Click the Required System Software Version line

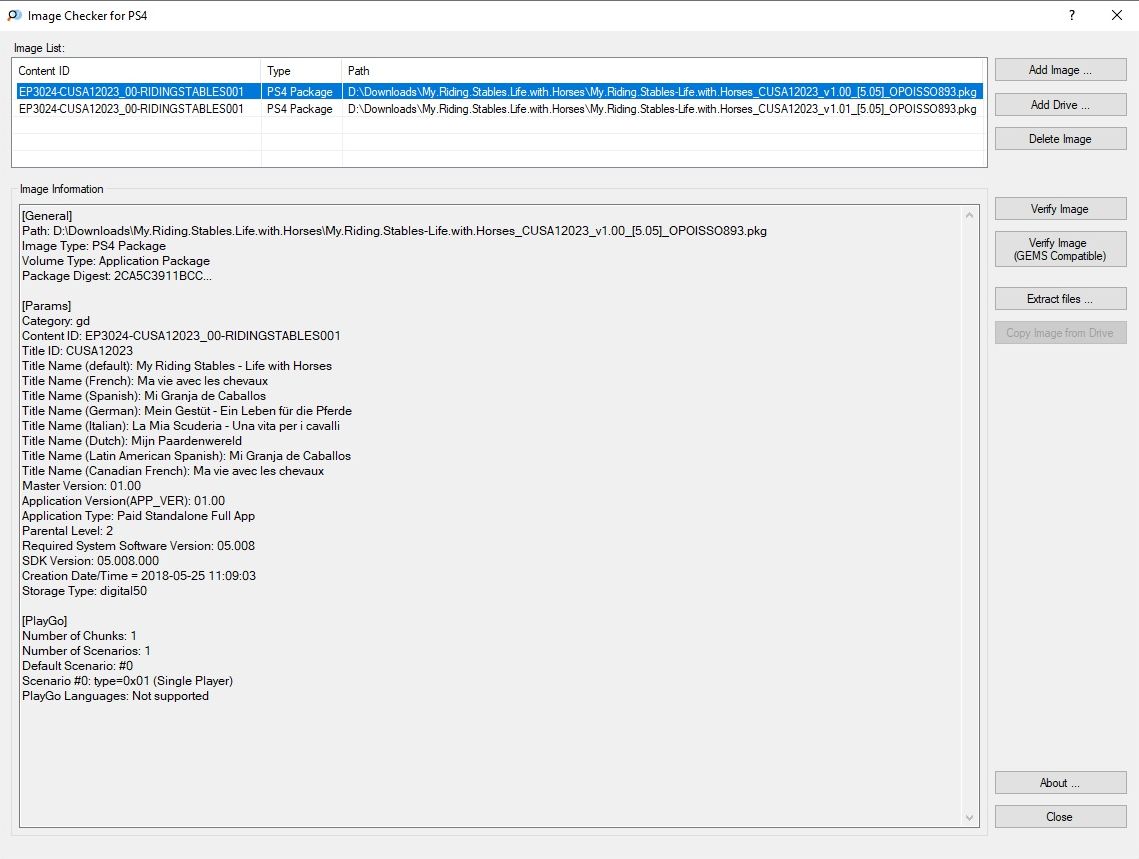click(x=139, y=546)
